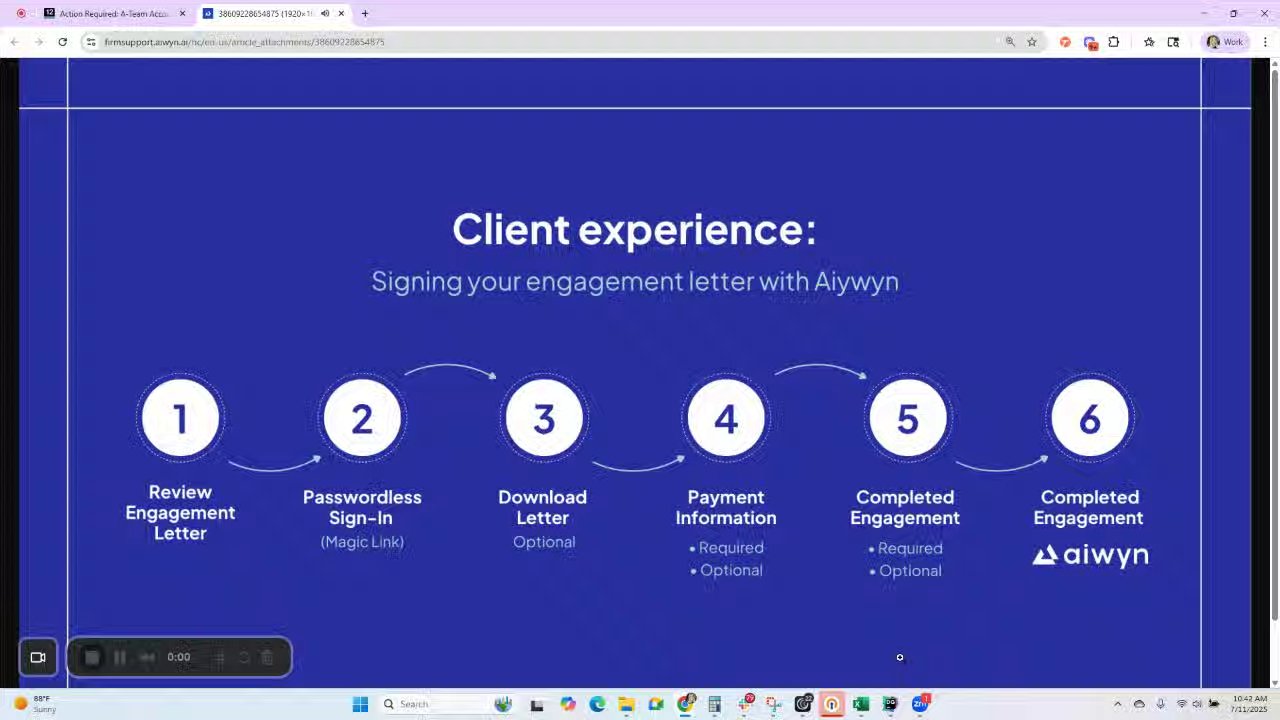This screenshot has height=720, width=1280.
Task: Open Zoom from the taskbar
Action: click(x=920, y=704)
